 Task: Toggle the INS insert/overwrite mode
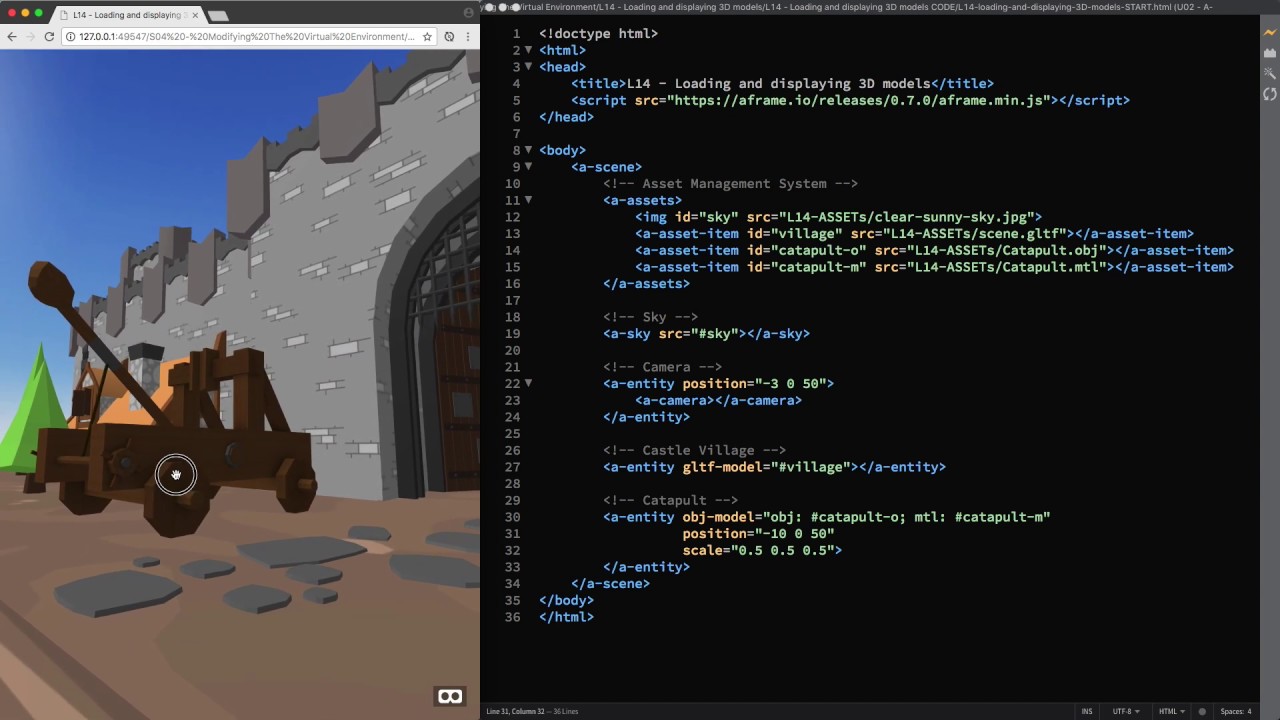(1087, 711)
